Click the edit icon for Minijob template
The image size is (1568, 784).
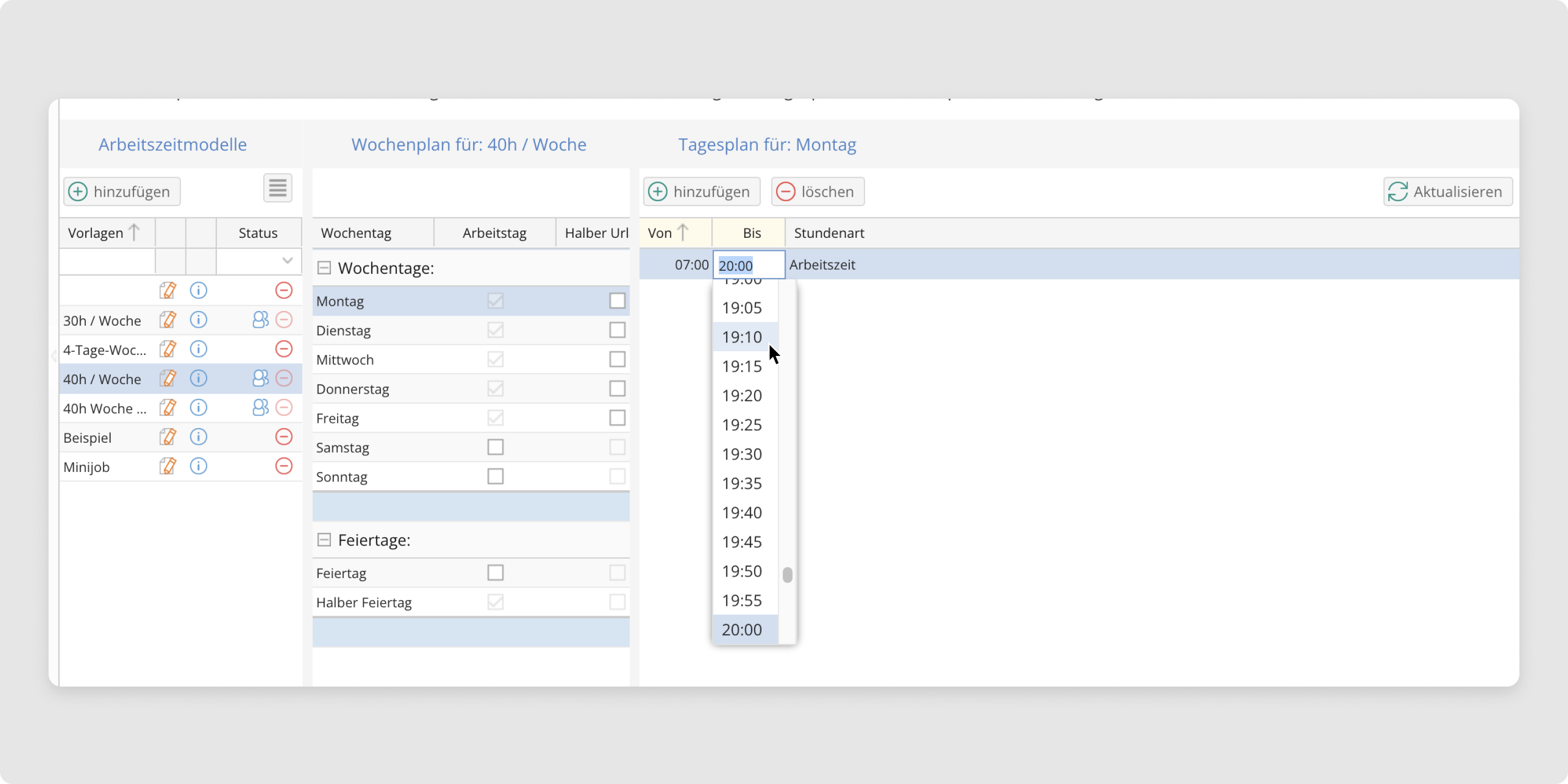(x=167, y=466)
